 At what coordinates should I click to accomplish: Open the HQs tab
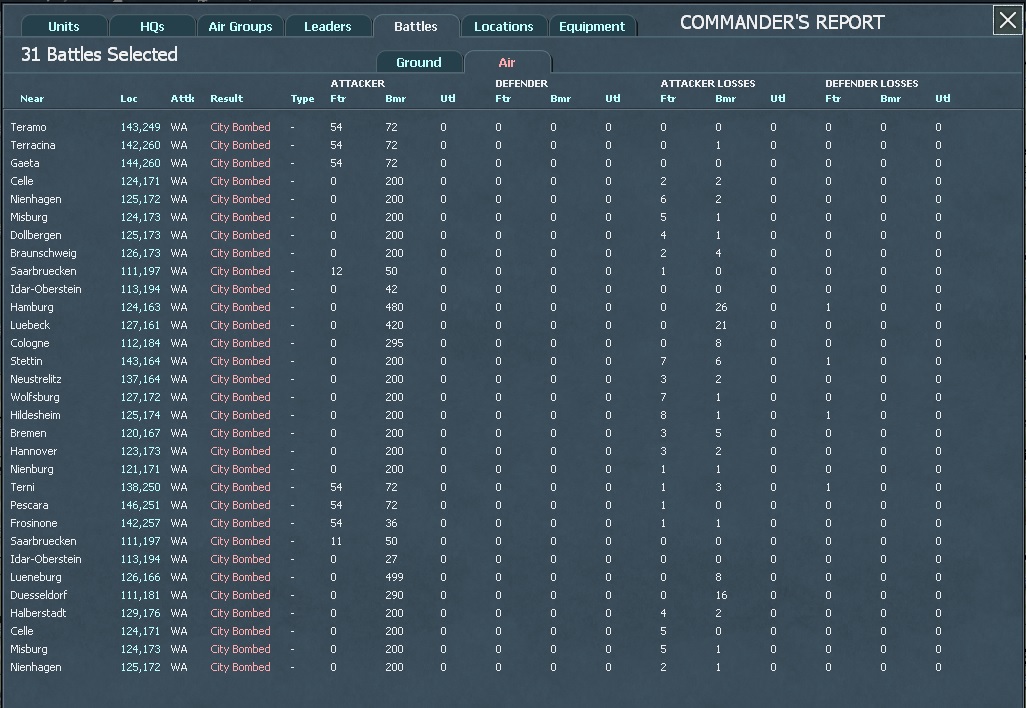coord(152,26)
